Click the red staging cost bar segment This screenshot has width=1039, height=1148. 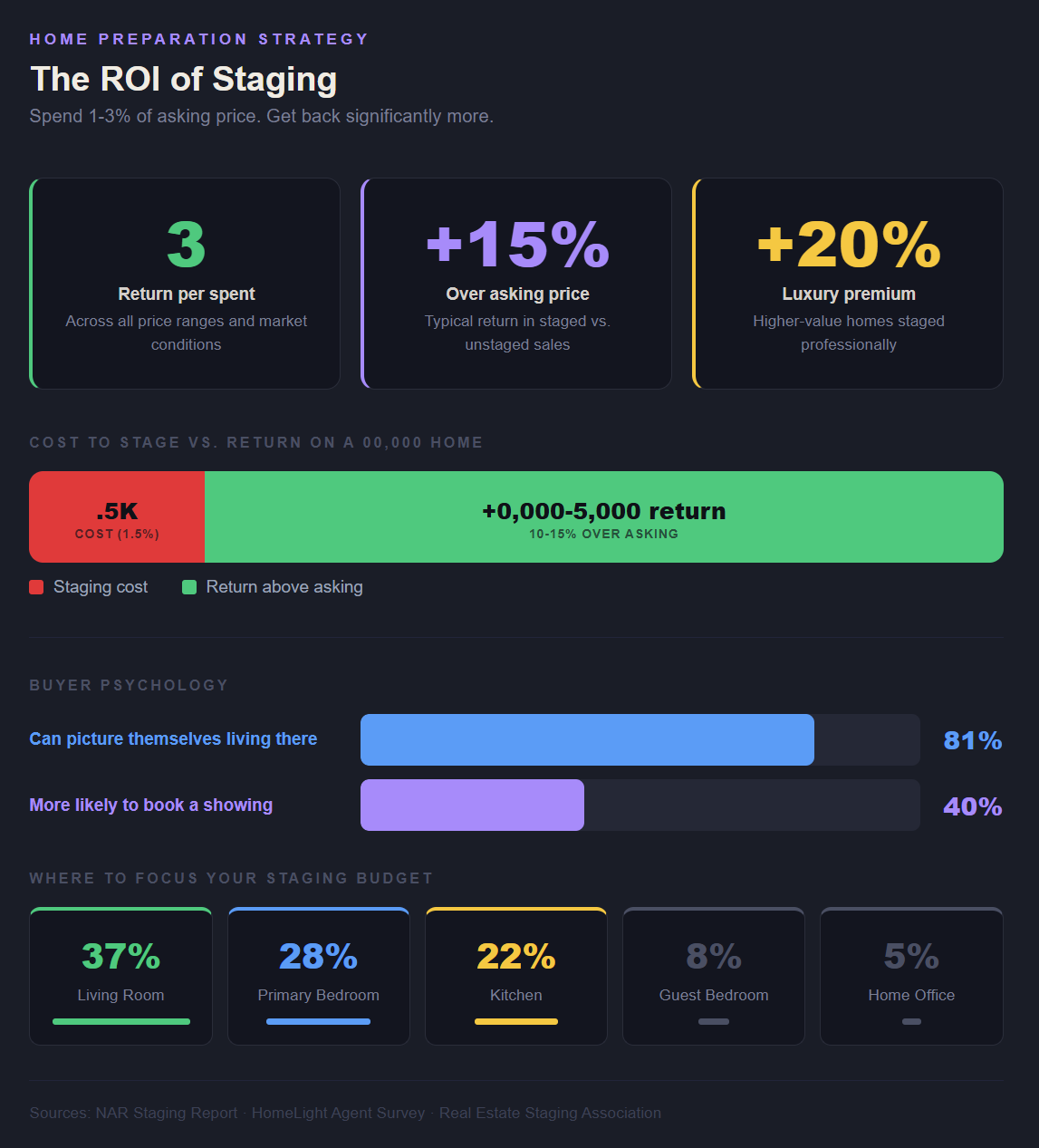[117, 517]
